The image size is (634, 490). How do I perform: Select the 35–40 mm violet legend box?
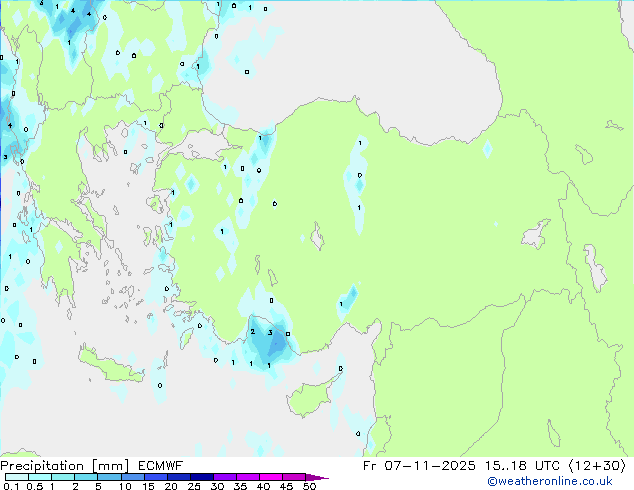(x=247, y=477)
